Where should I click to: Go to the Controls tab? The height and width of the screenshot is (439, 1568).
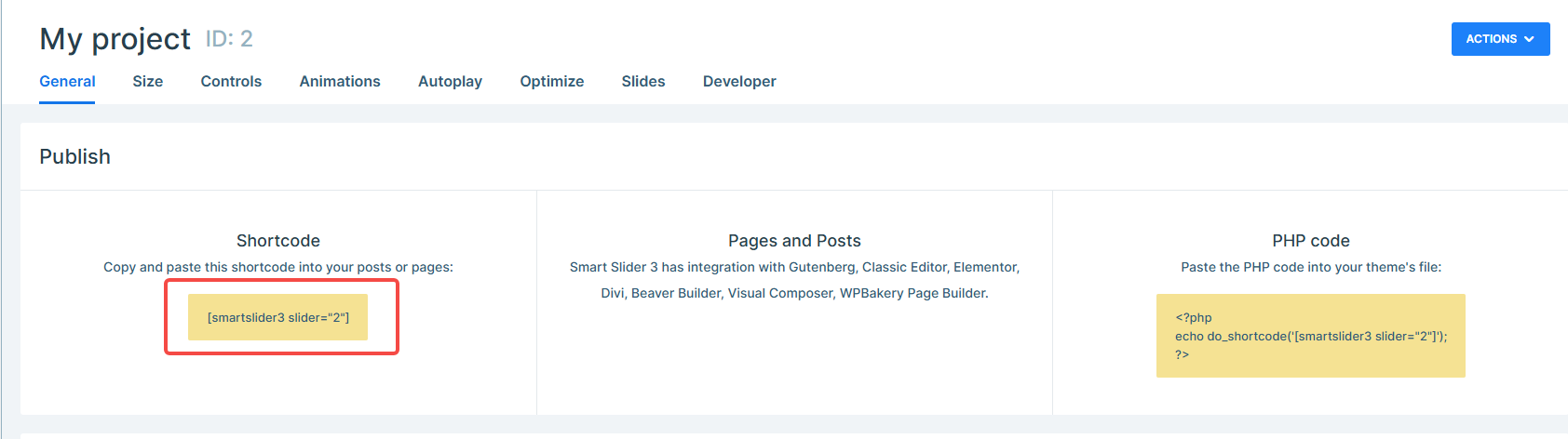(x=231, y=82)
